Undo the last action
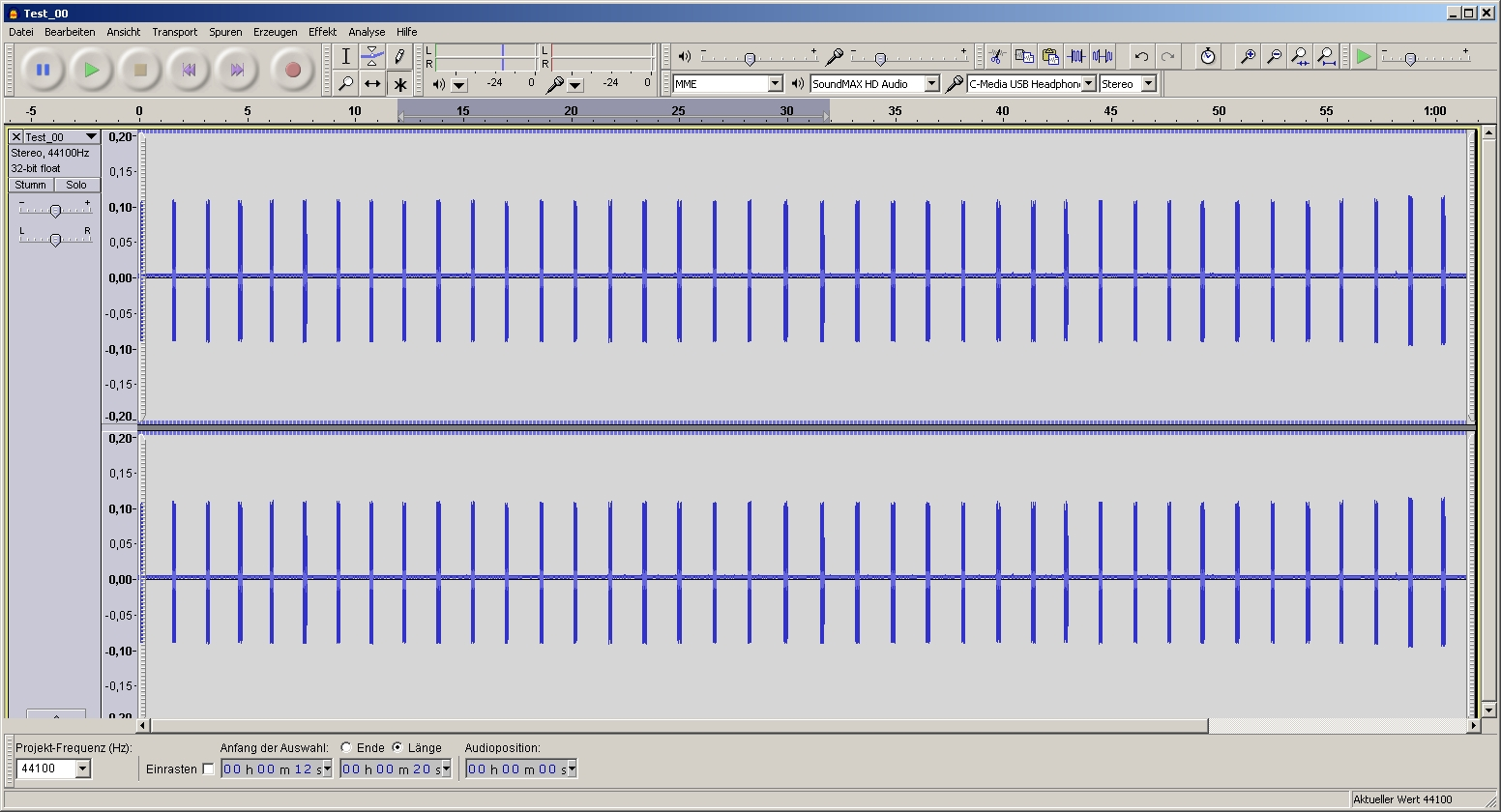Screen dimensions: 1501x812 (x=1141, y=56)
